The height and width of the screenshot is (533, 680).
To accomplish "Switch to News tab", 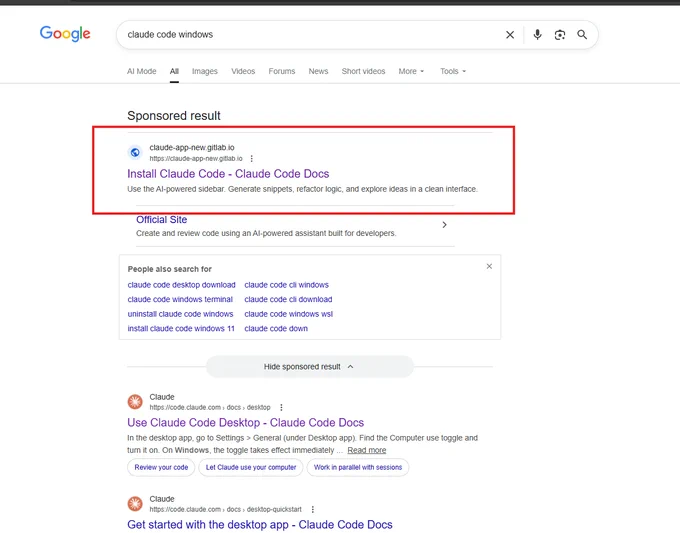I will point(318,71).
